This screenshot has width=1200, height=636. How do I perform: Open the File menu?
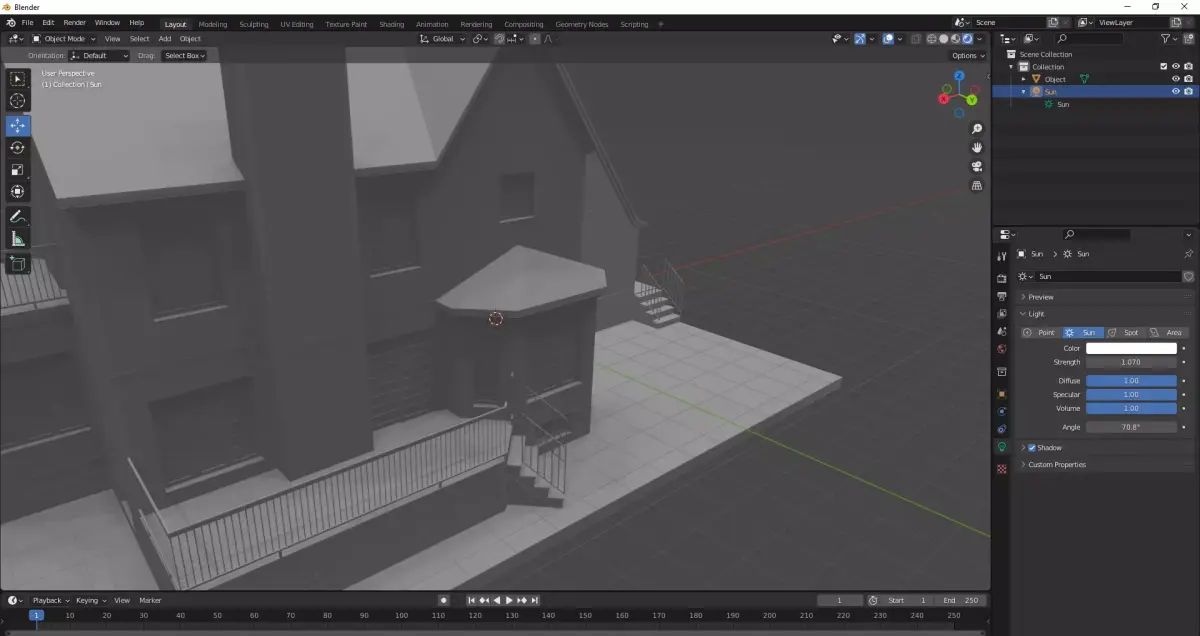[x=27, y=22]
